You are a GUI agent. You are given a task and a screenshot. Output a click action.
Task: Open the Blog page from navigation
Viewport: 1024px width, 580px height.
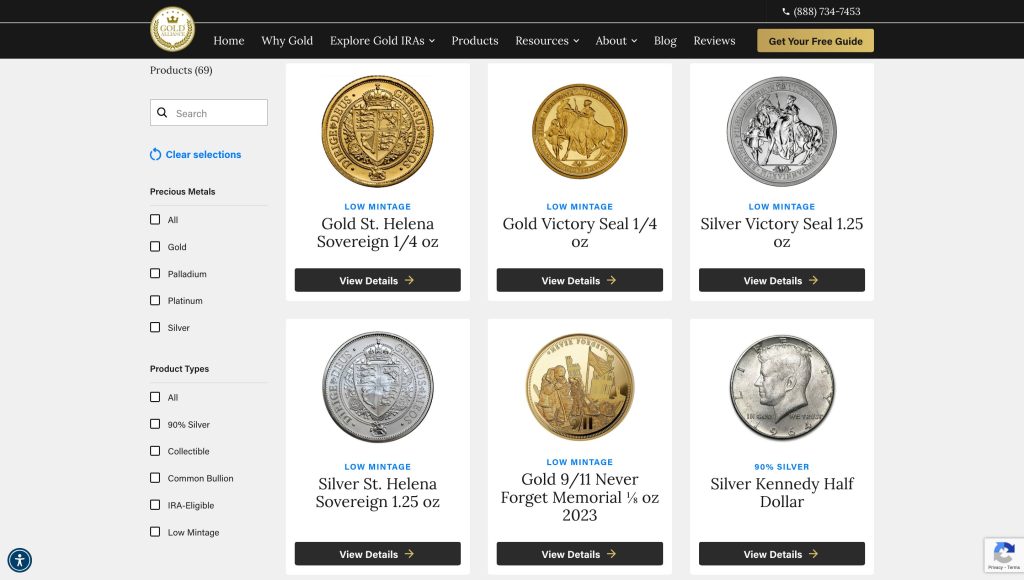point(665,41)
